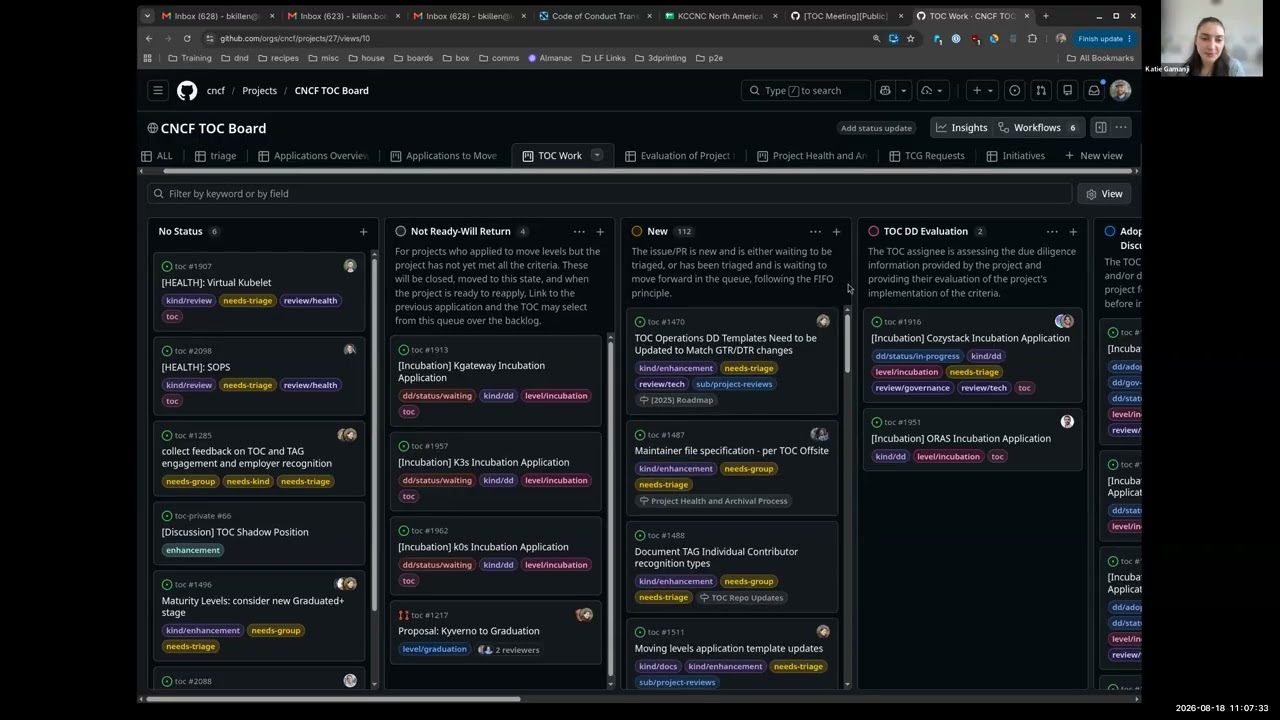Go to GitHub home via Octocat logo

pos(187,91)
